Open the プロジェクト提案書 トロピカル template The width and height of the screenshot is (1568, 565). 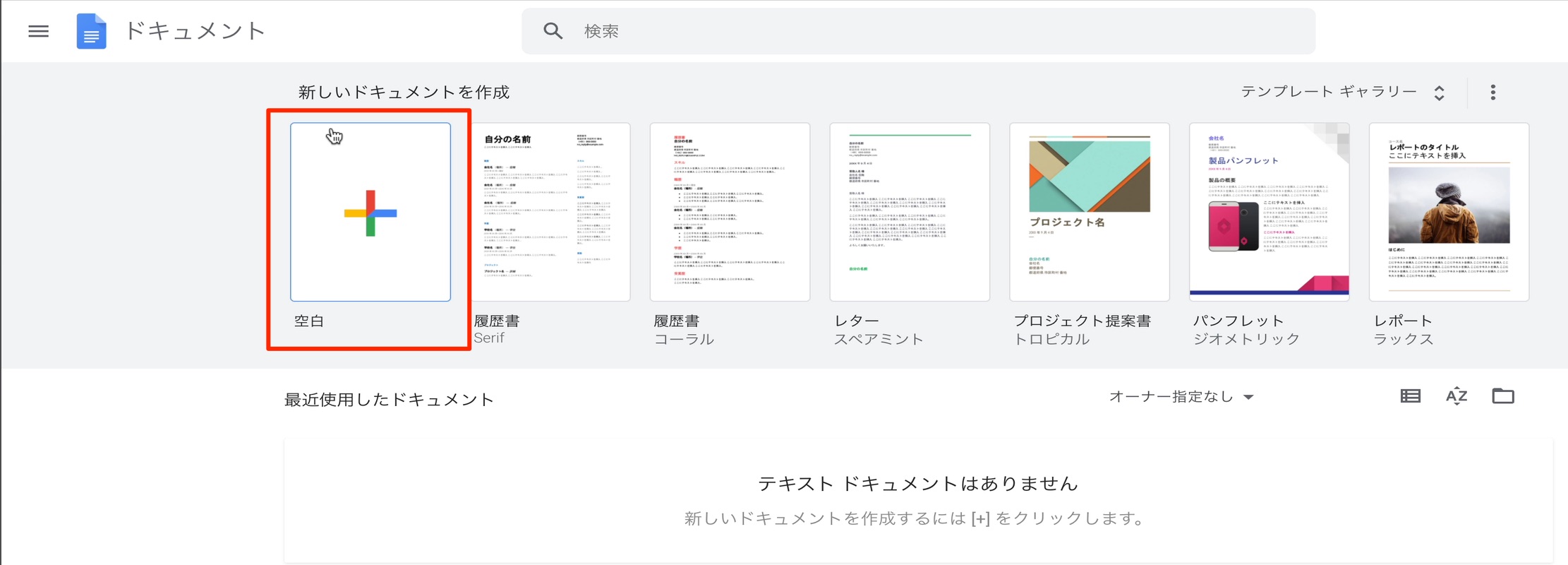click(1090, 212)
